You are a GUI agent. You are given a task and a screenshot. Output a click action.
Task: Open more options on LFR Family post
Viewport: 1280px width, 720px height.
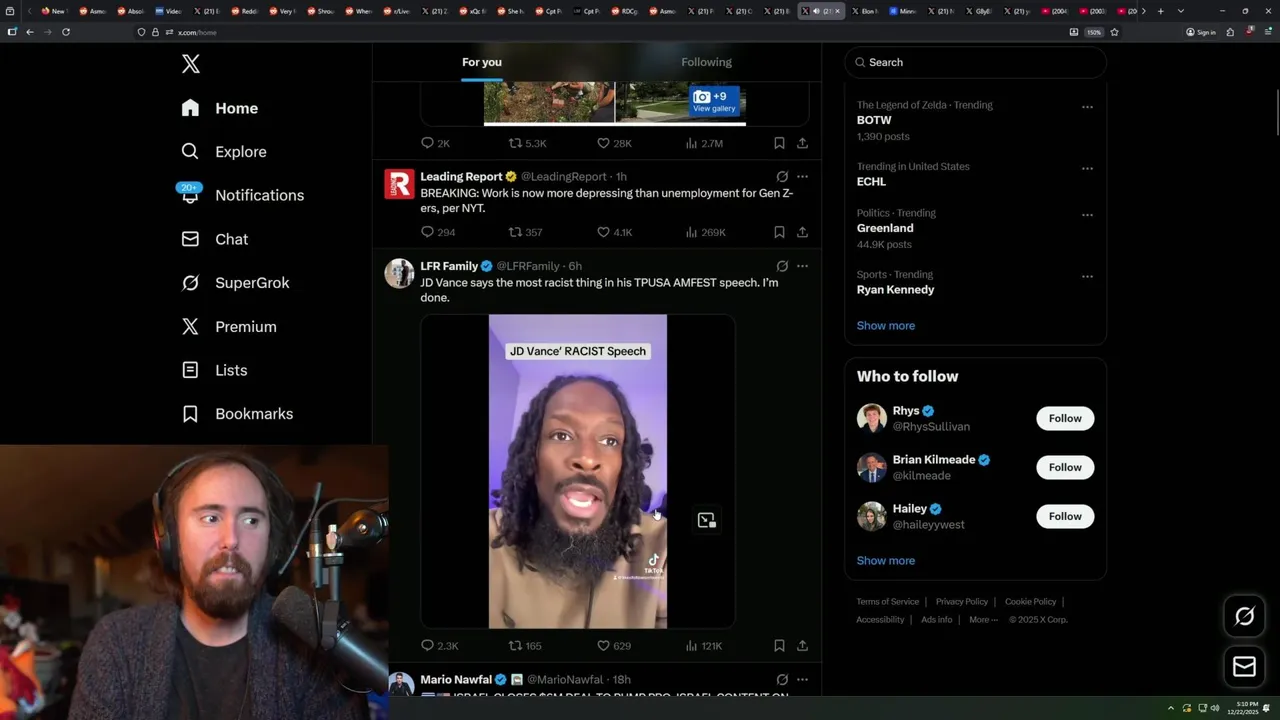pyautogui.click(x=802, y=266)
